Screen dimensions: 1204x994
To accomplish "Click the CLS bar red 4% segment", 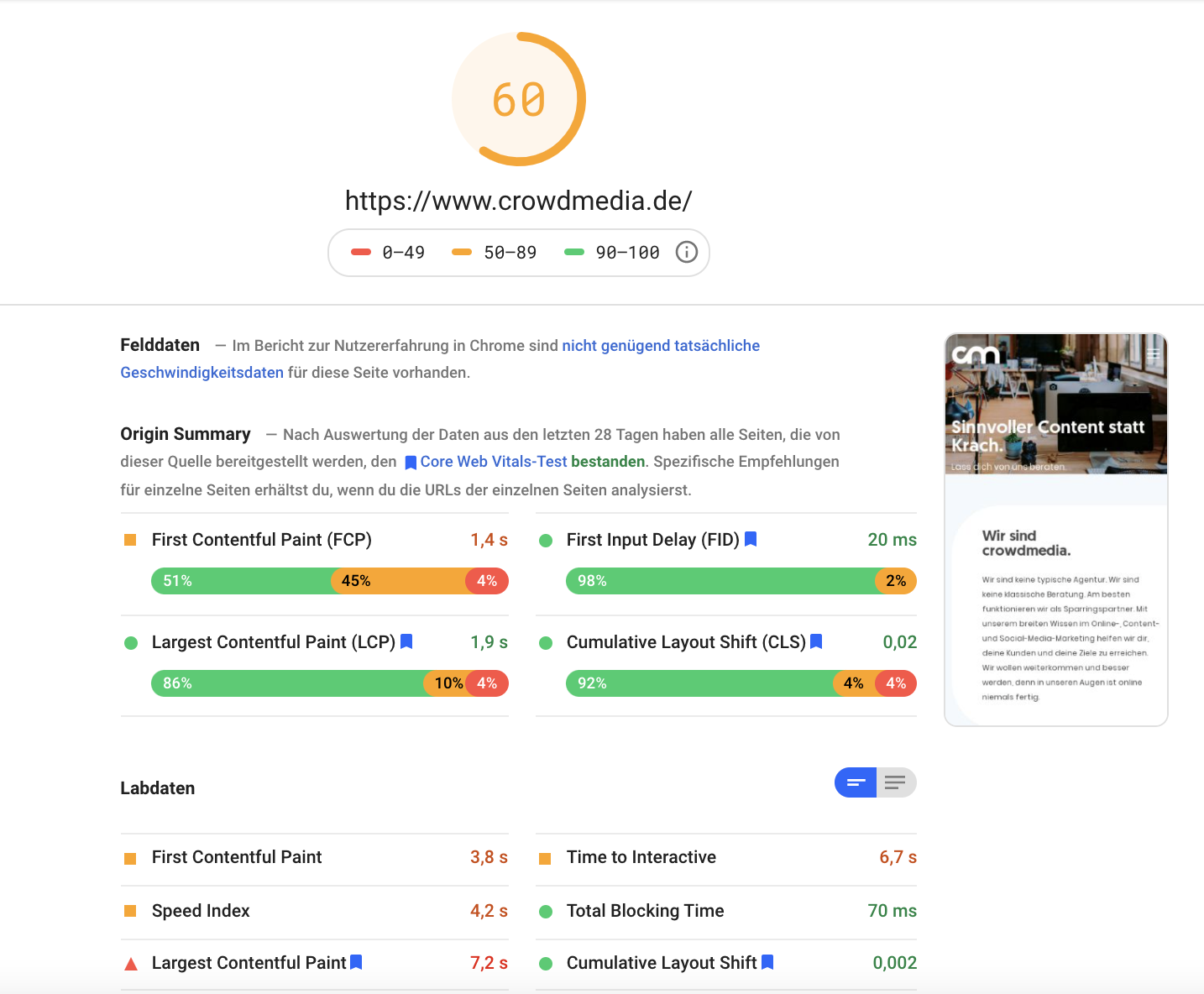I will coord(896,683).
